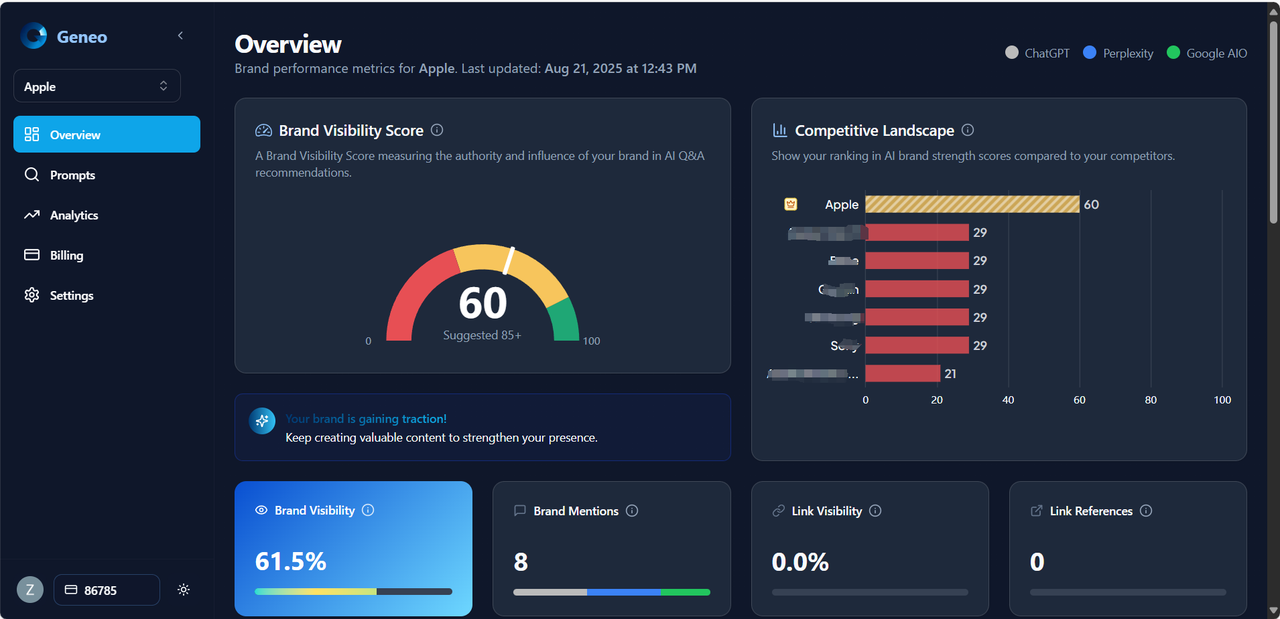Viewport: 1280px width, 619px height.
Task: Click the Link Visibility 0.0% value
Action: click(800, 562)
